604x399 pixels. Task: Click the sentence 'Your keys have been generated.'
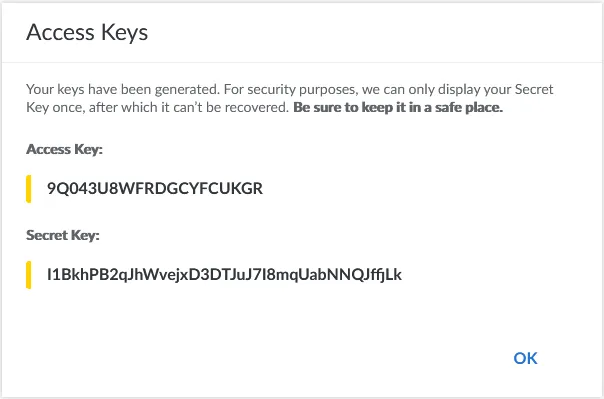point(123,89)
